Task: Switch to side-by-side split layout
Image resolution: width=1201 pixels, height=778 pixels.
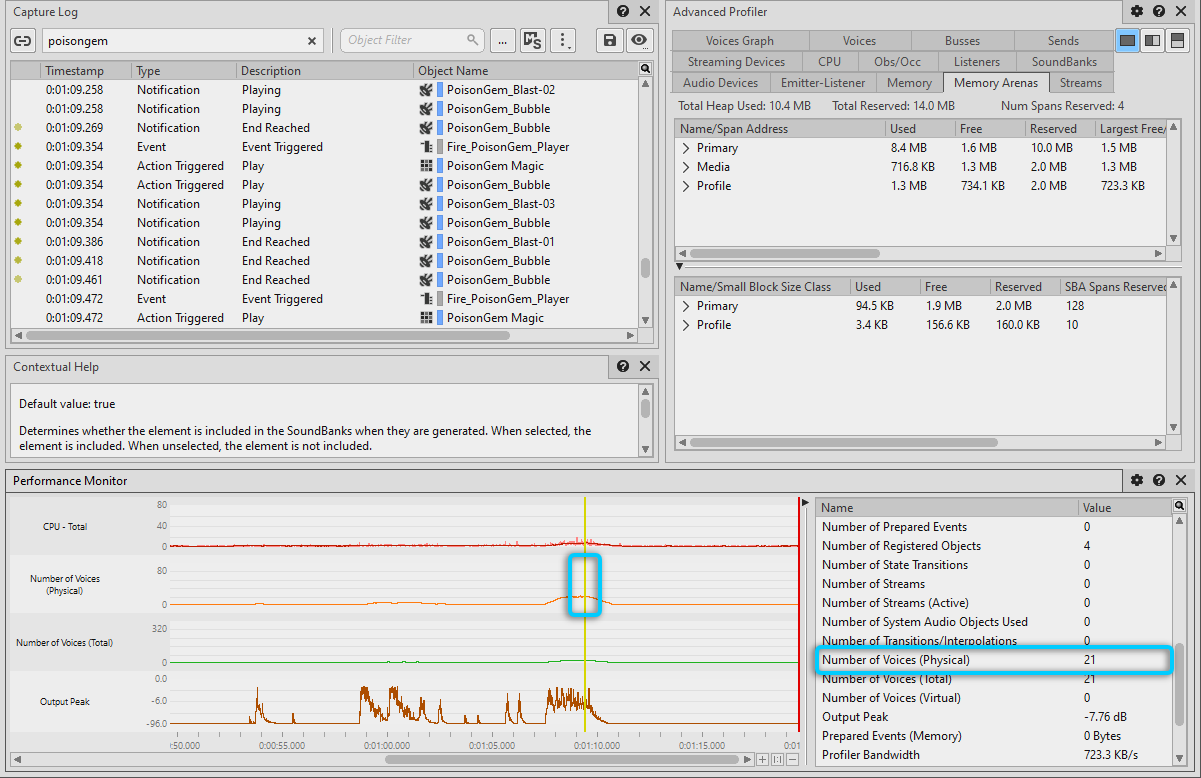Action: 1153,40
